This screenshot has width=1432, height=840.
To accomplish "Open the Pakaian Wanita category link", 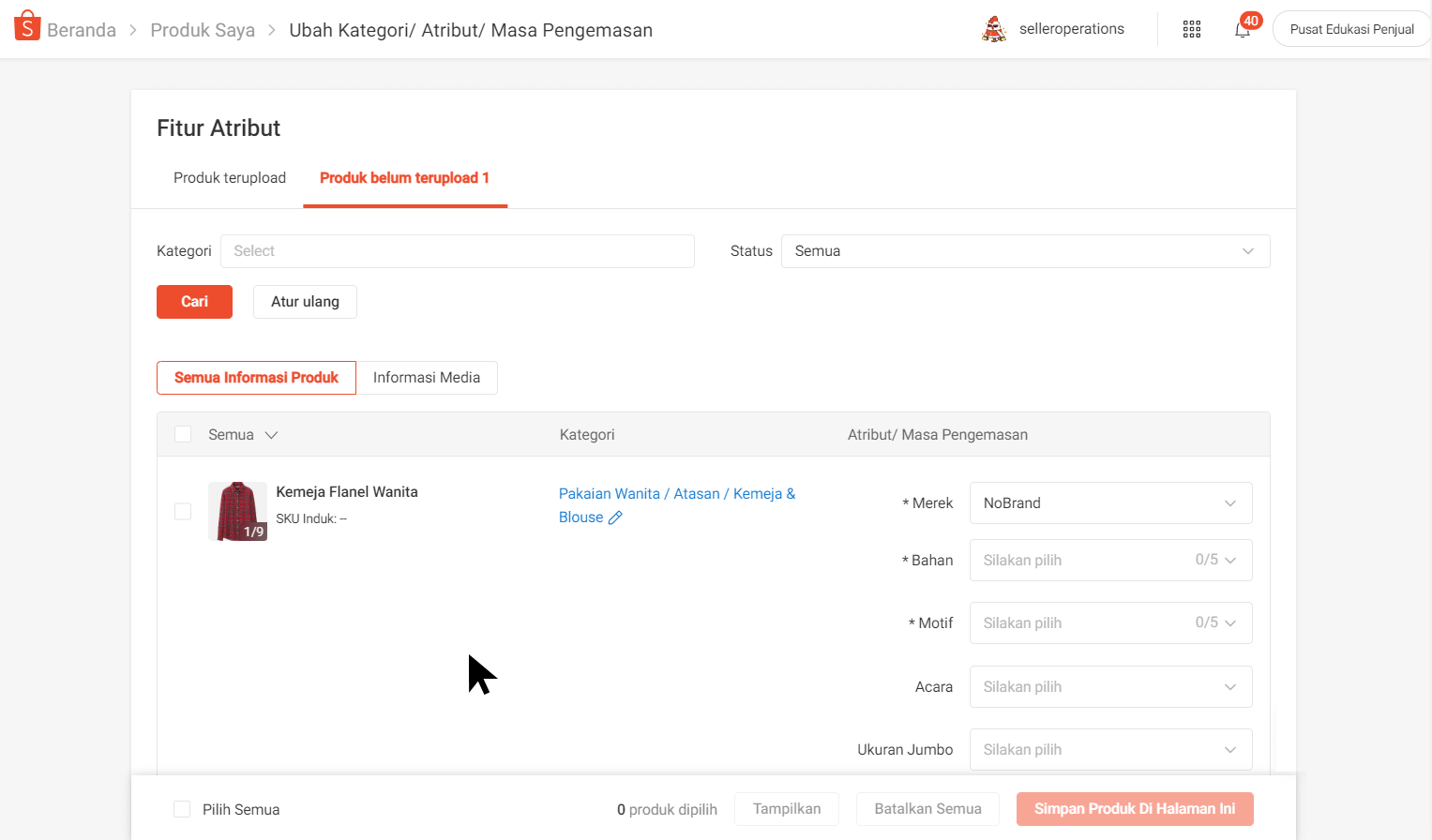I will (x=610, y=493).
